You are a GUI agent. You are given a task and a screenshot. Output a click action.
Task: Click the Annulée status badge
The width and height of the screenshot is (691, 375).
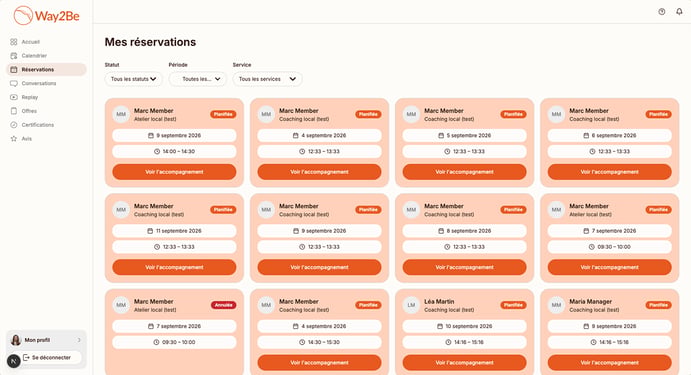[223, 305]
